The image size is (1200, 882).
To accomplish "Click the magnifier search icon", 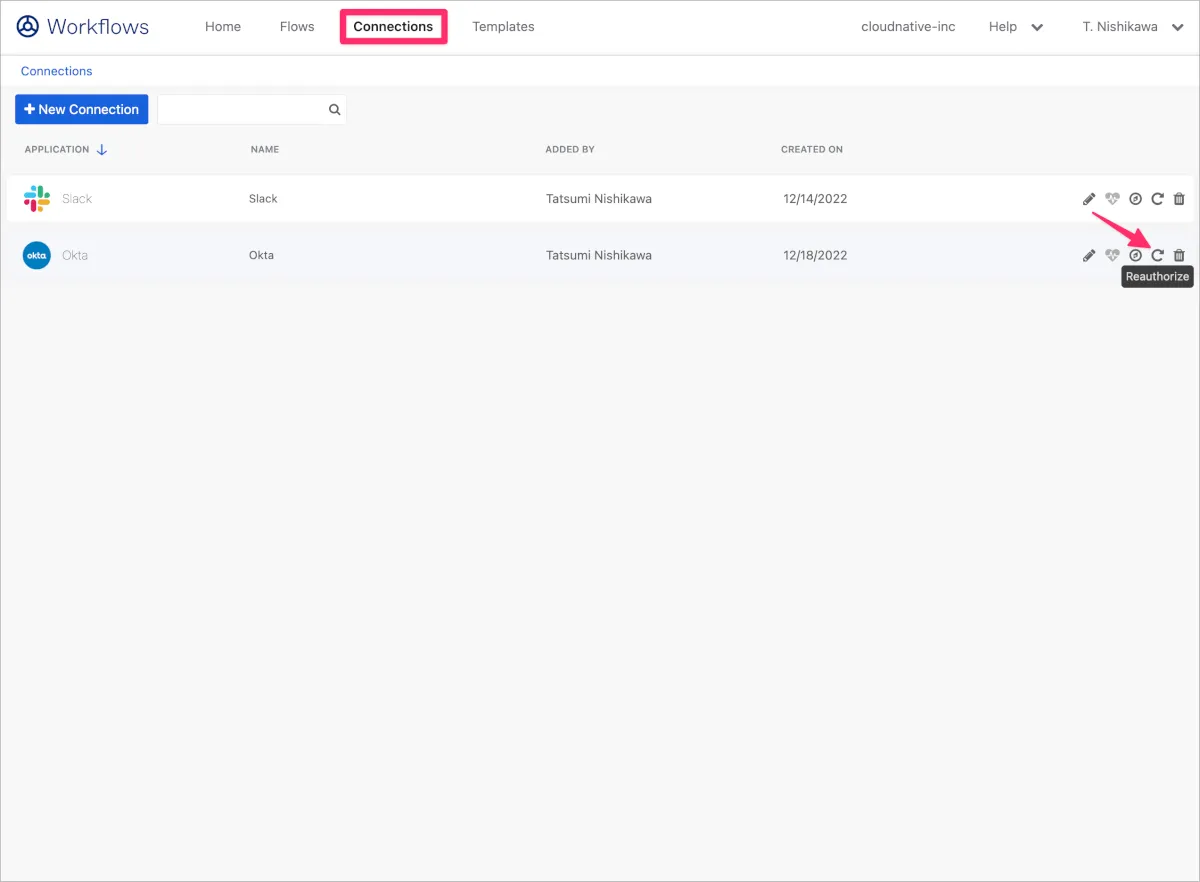I will [335, 110].
